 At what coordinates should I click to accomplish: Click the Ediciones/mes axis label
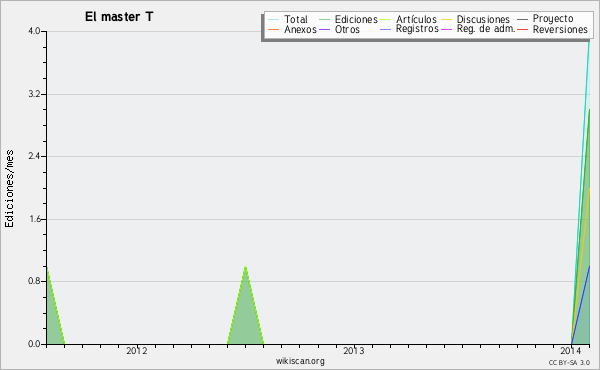point(9,189)
